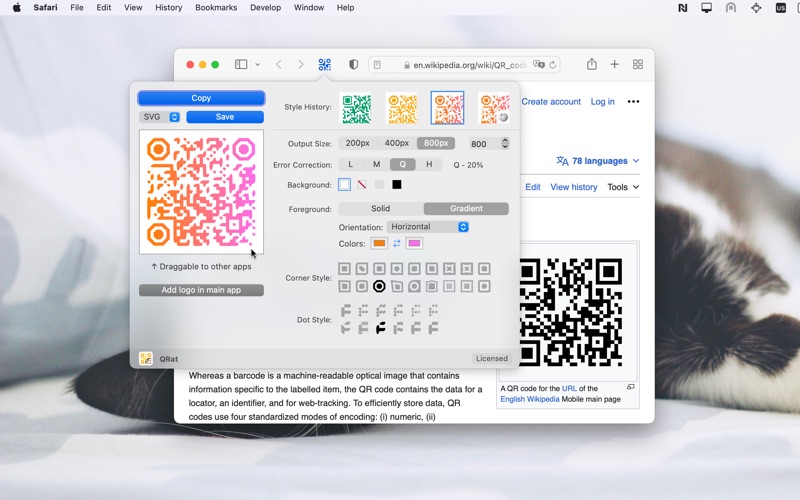Image resolution: width=800 pixels, height=500 pixels.
Task: Open Safari's sidebar toggle icon
Action: pos(241,64)
